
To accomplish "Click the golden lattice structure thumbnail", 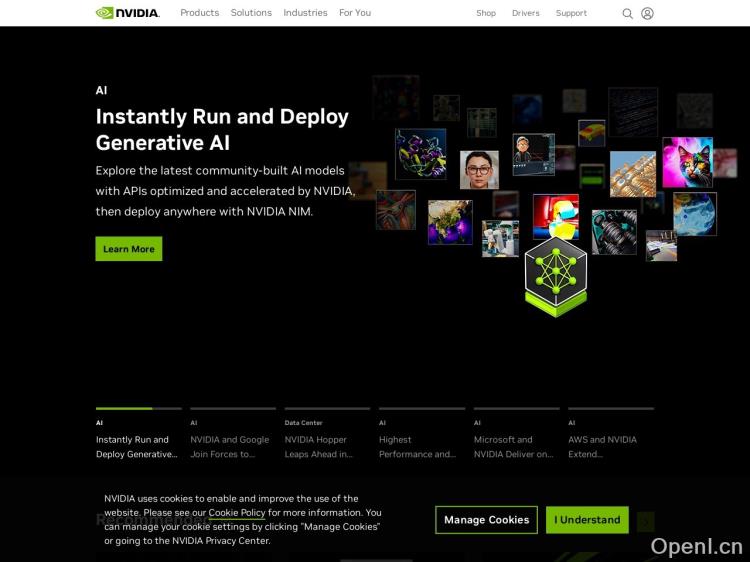I will coord(633,174).
